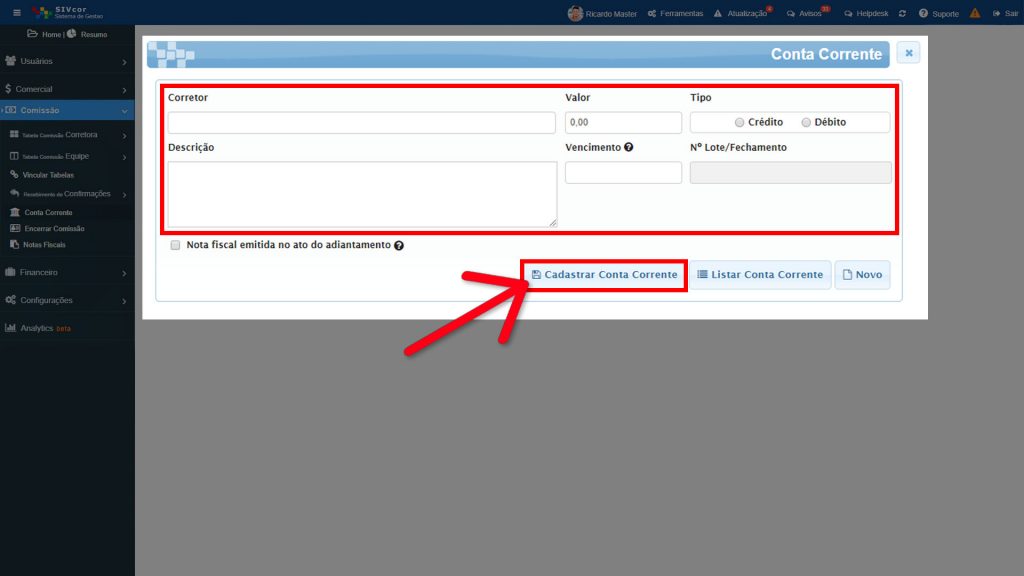Click into the Descrição text area
1024x576 pixels.
362,194
